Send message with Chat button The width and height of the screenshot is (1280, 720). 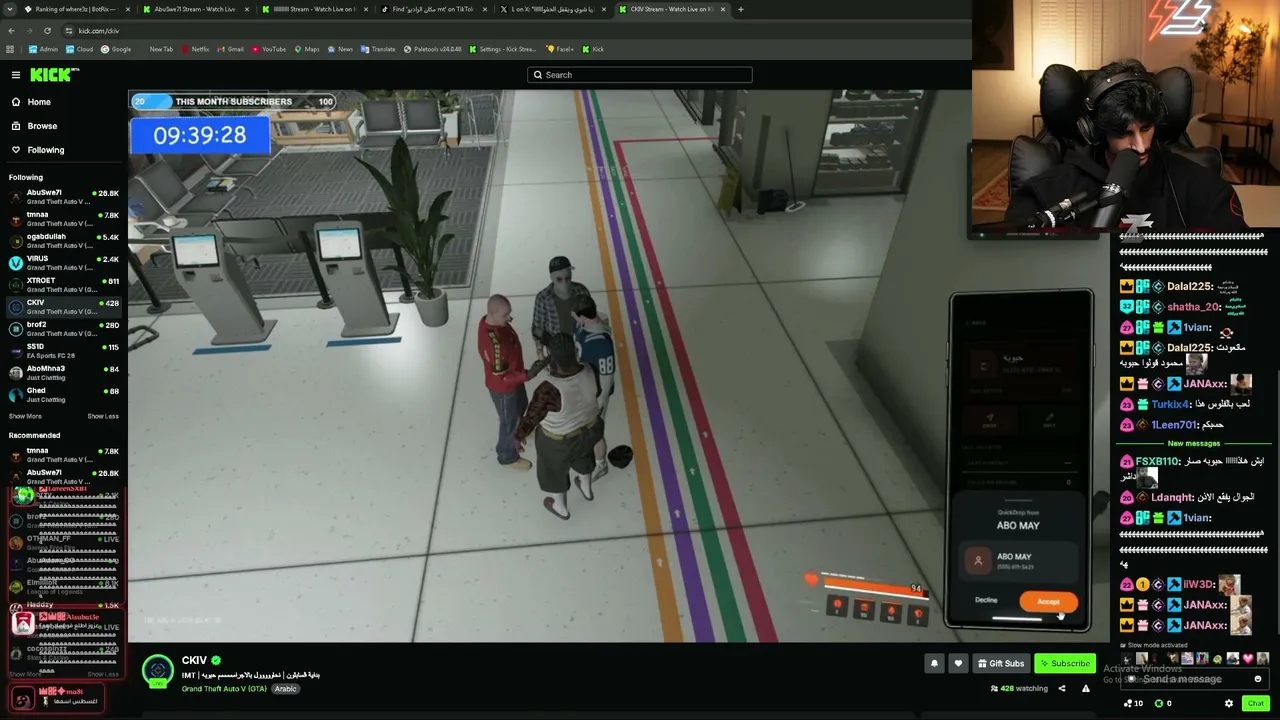pyautogui.click(x=1255, y=703)
